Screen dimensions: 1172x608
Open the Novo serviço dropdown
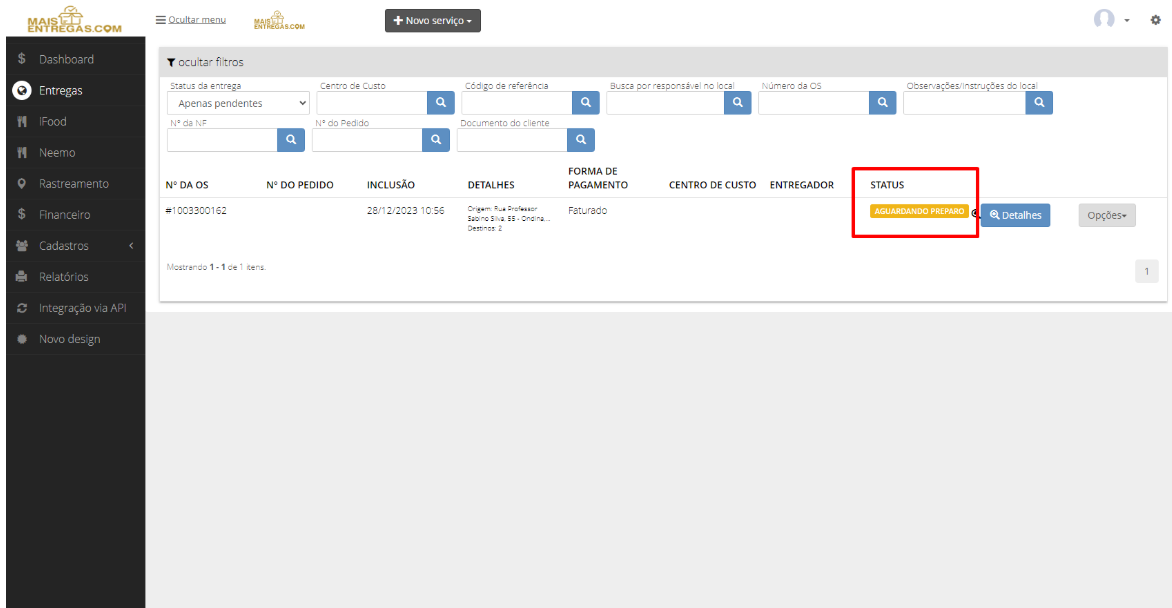433,21
